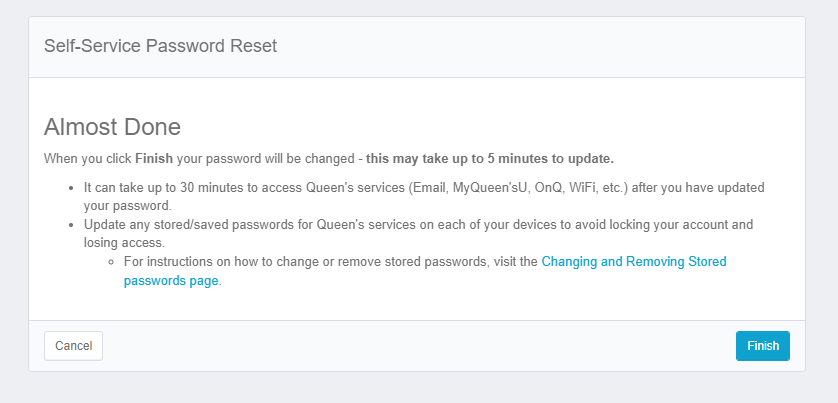Viewport: 838px width, 403px height.
Task: Click the "Update any stored/saved passwords" bullet text
Action: (200, 224)
